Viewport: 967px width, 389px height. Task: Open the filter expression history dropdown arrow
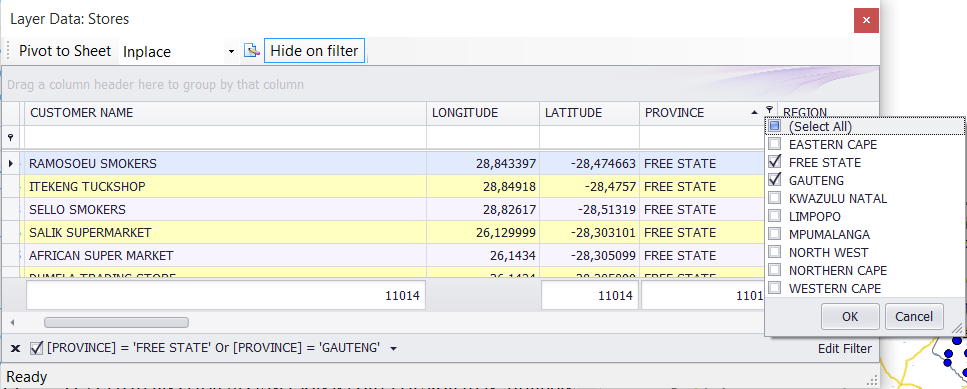(393, 349)
